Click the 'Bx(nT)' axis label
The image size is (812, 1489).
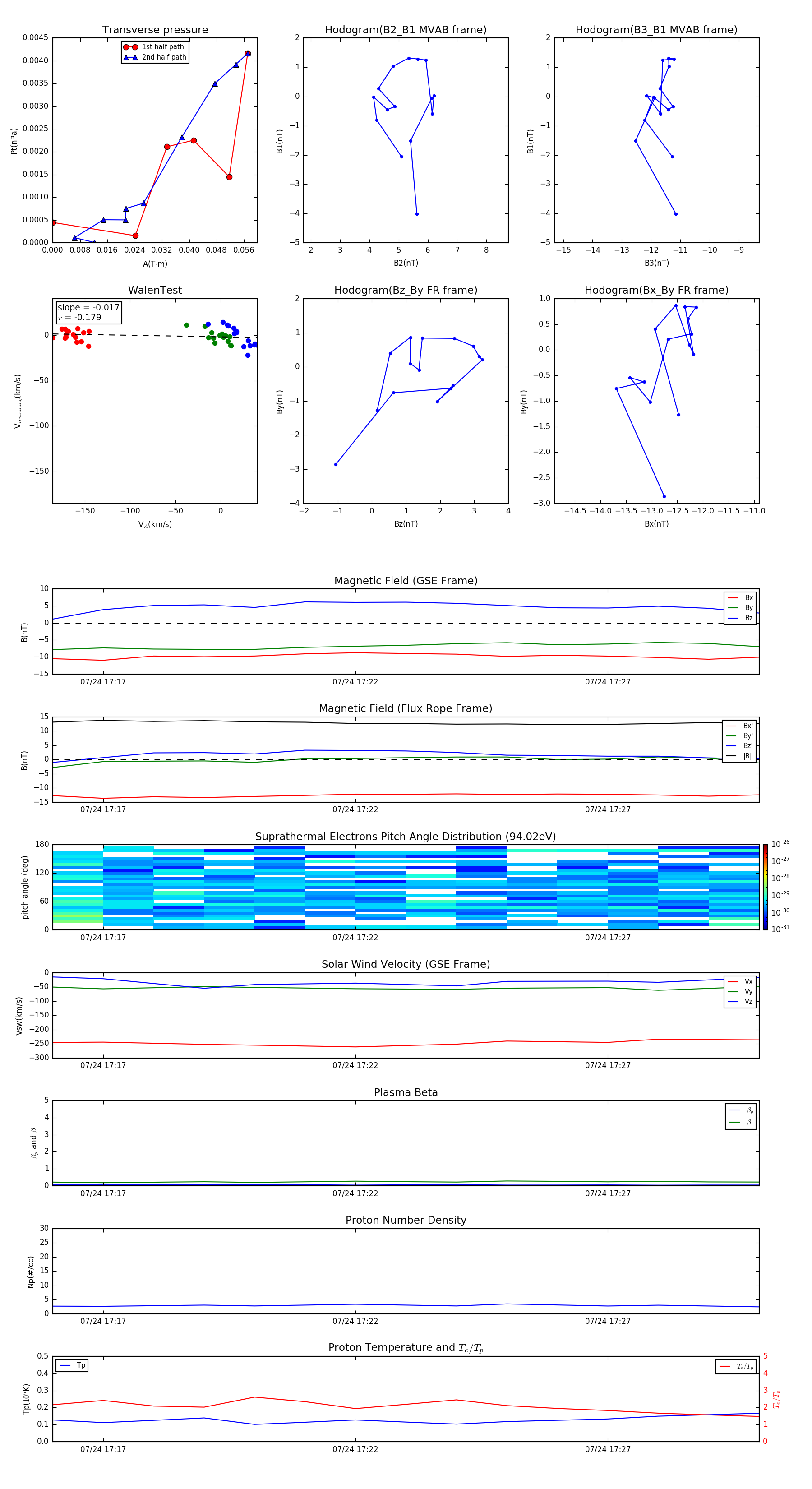[x=656, y=524]
